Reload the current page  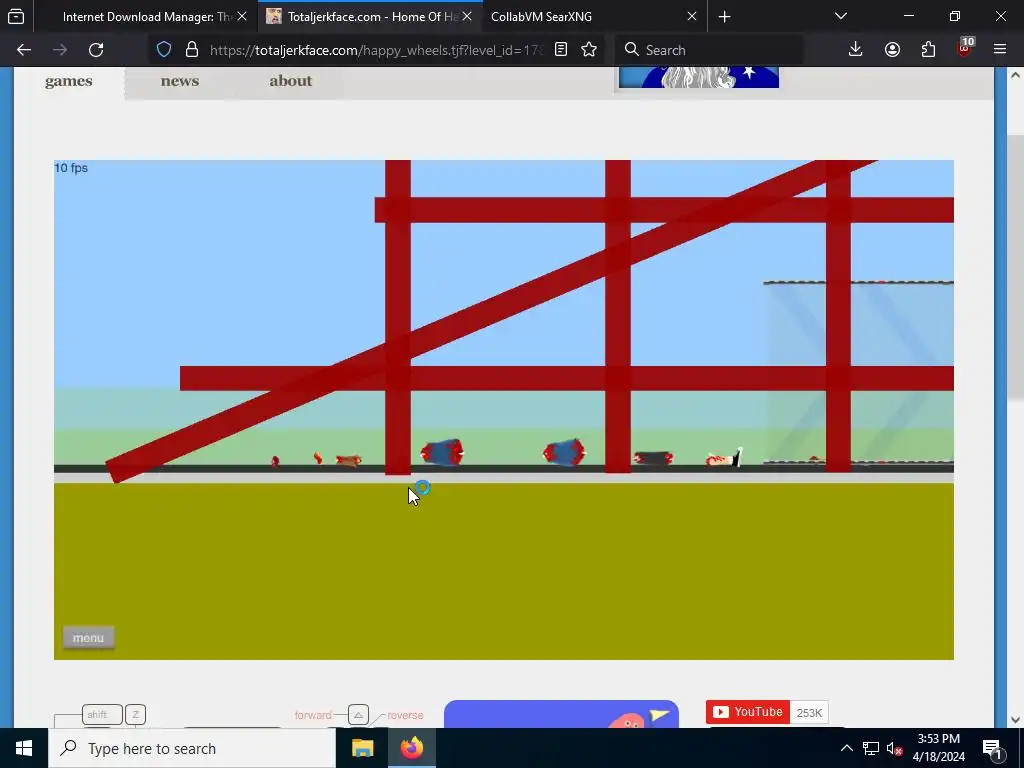96,50
